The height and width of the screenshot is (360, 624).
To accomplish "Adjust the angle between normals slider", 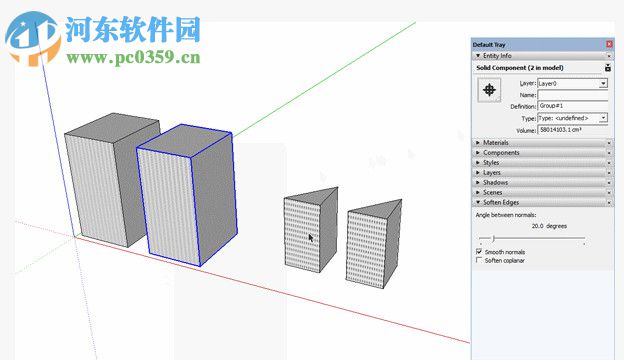I will [493, 238].
